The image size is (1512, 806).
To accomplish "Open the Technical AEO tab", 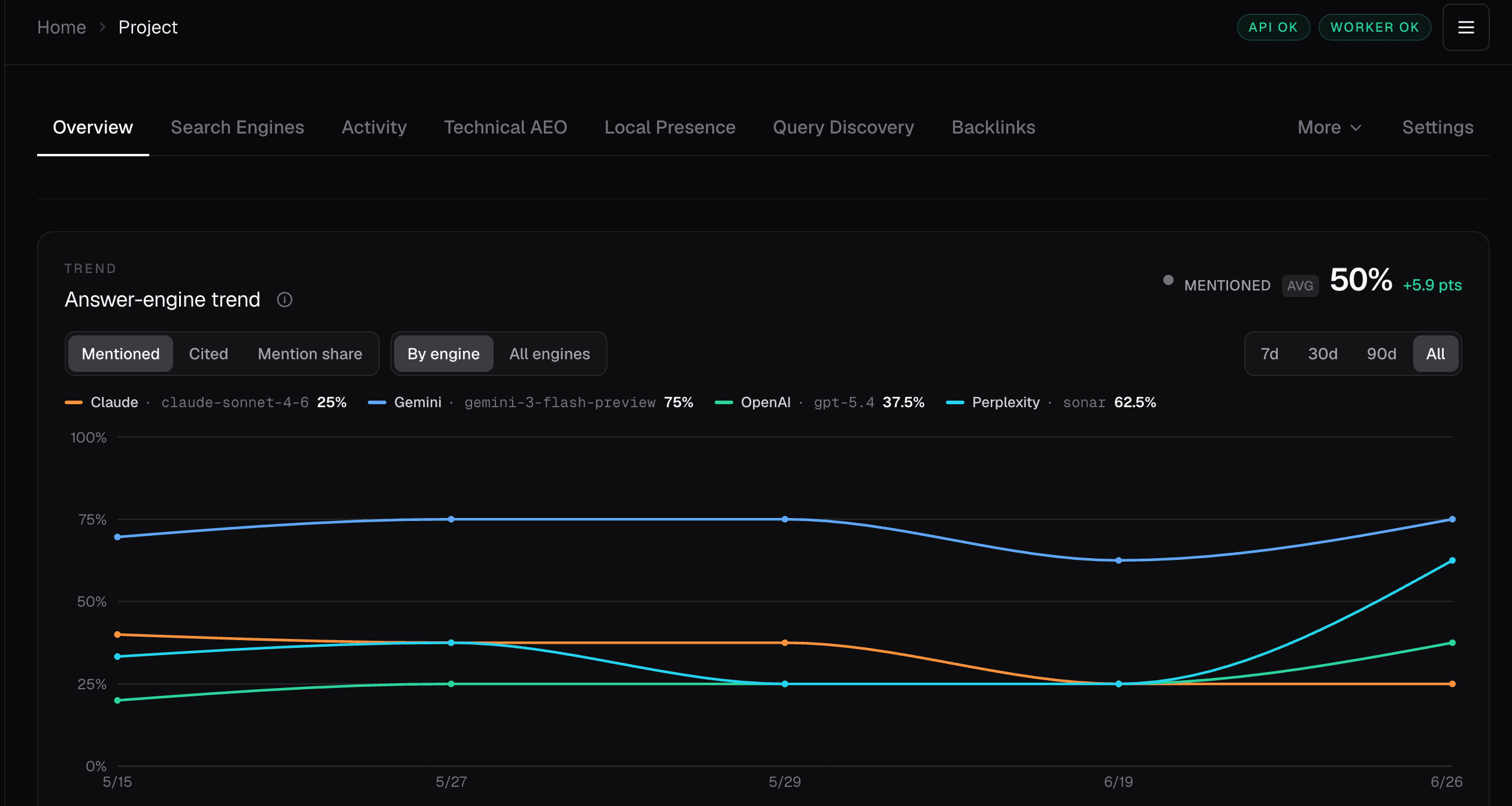I will (505, 128).
